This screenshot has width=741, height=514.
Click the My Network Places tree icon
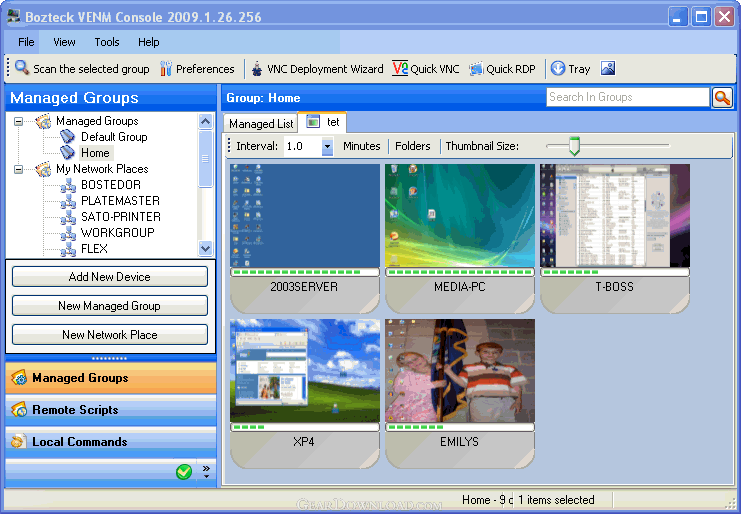pyautogui.click(x=43, y=169)
